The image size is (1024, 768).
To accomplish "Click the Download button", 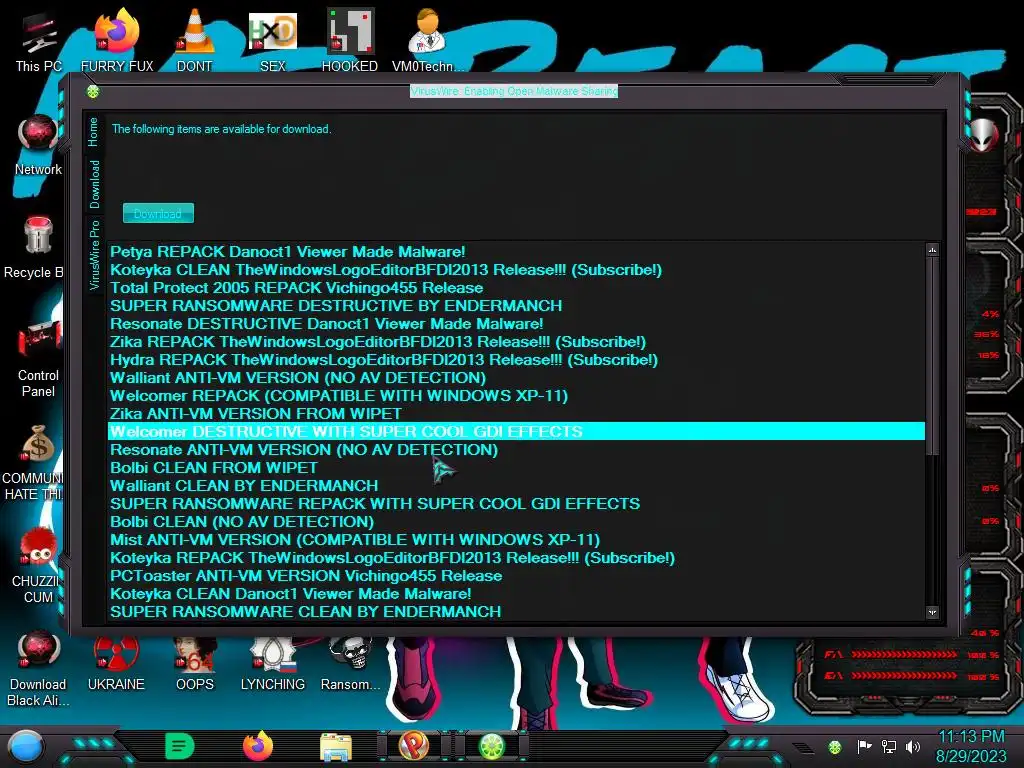I will (158, 213).
